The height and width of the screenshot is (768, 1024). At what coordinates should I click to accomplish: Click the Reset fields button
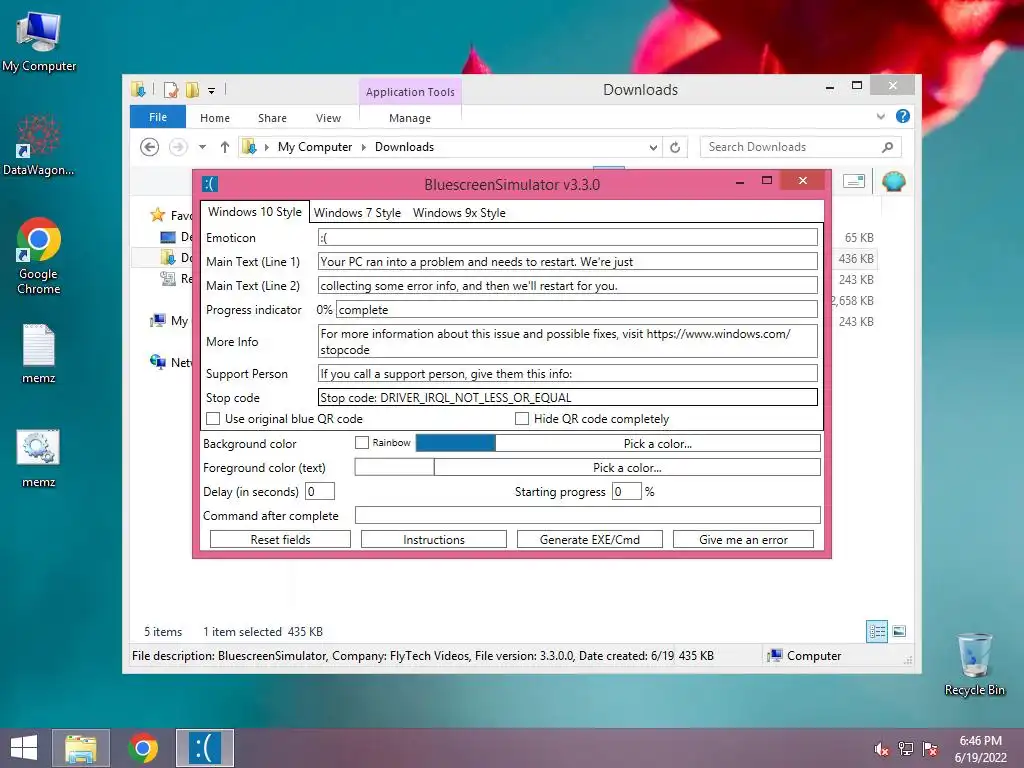pos(280,539)
